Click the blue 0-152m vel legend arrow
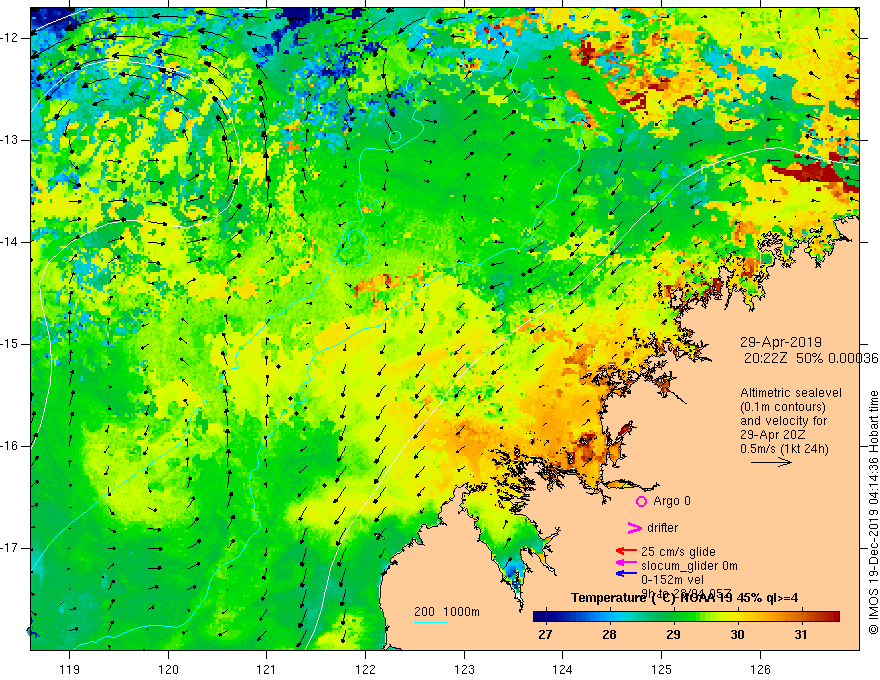Image resolution: width=880 pixels, height=680 pixels. point(626,573)
